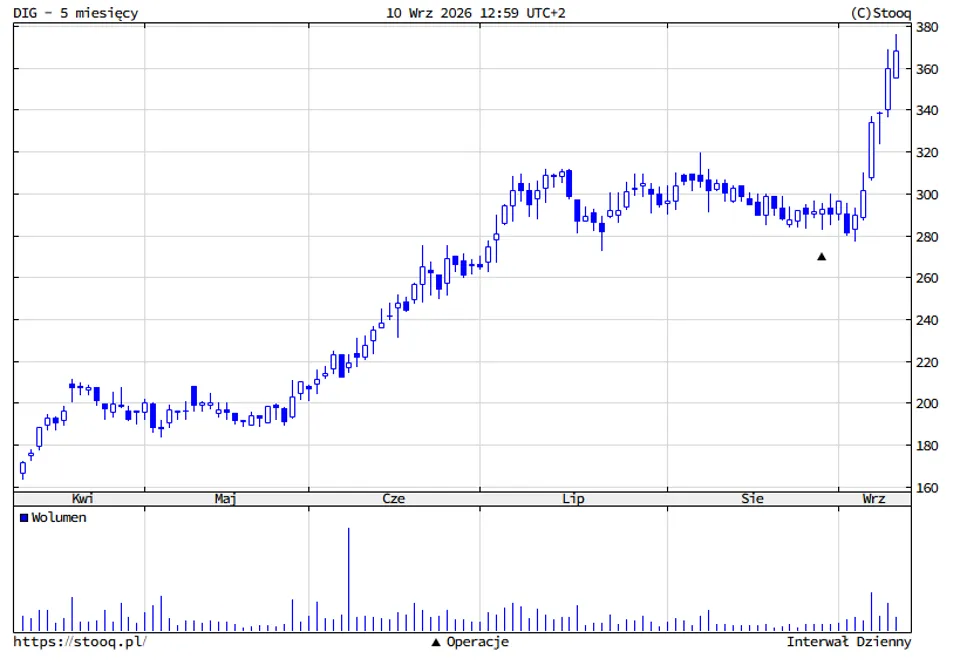Click the (C)Stooq copyright label
Image resolution: width=960 pixels, height=665 pixels.
880,13
